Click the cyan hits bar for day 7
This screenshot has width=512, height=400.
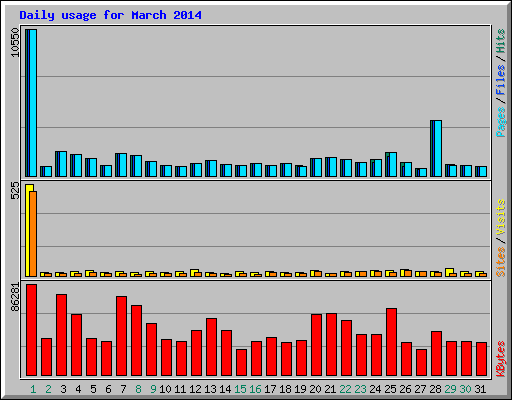[123, 165]
